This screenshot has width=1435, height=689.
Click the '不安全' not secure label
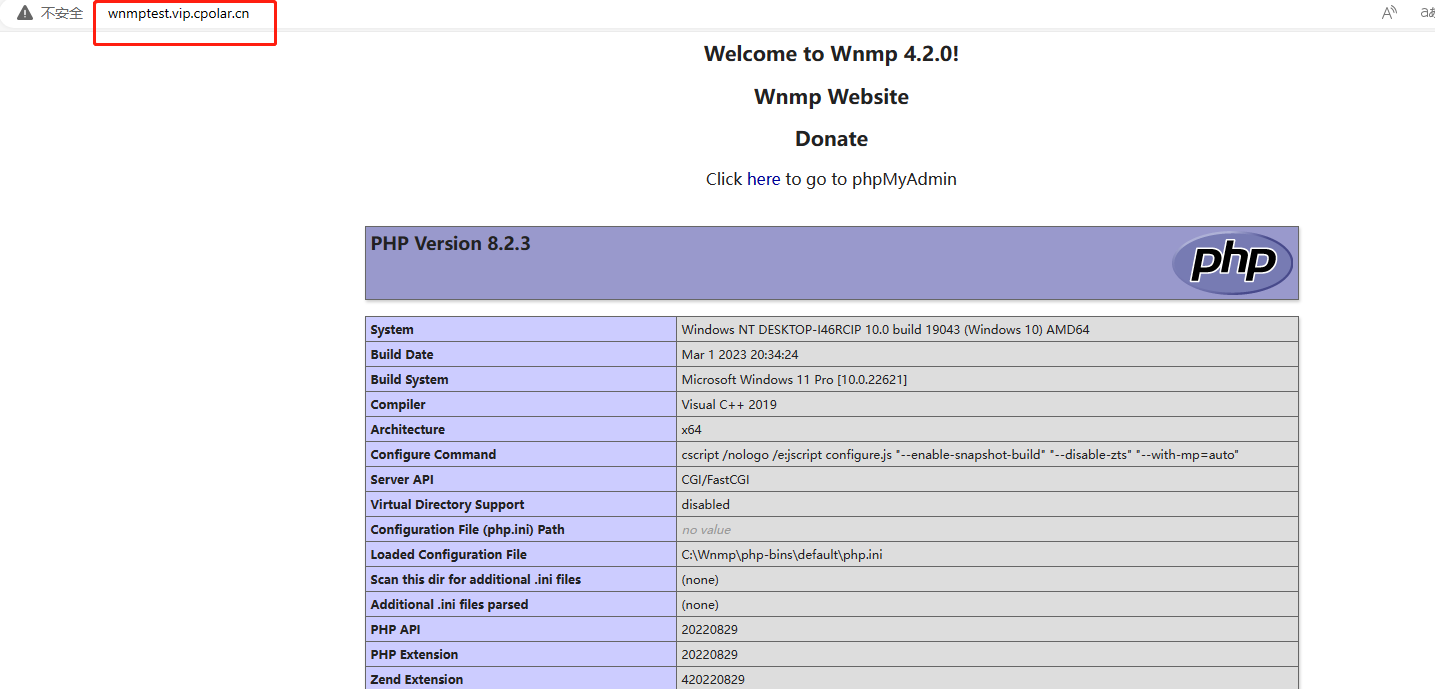click(62, 13)
